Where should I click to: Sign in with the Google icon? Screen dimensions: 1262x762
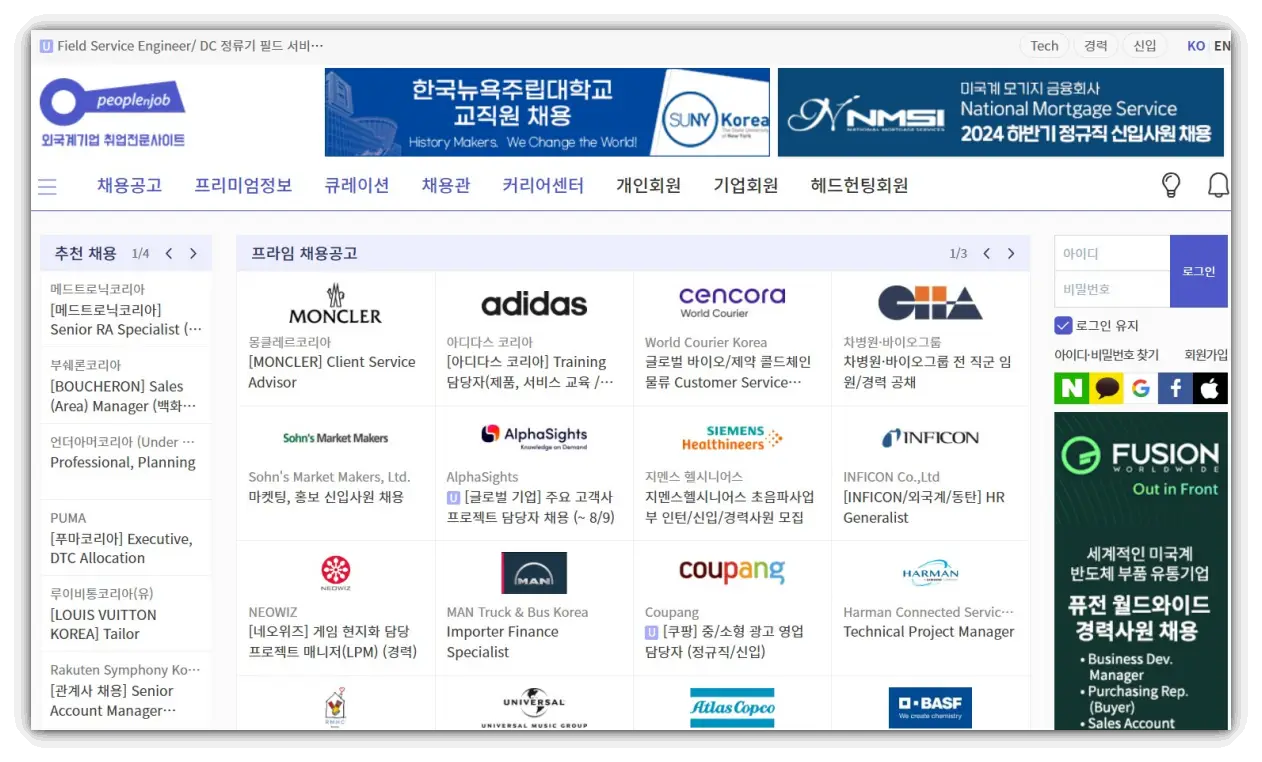(x=1141, y=388)
